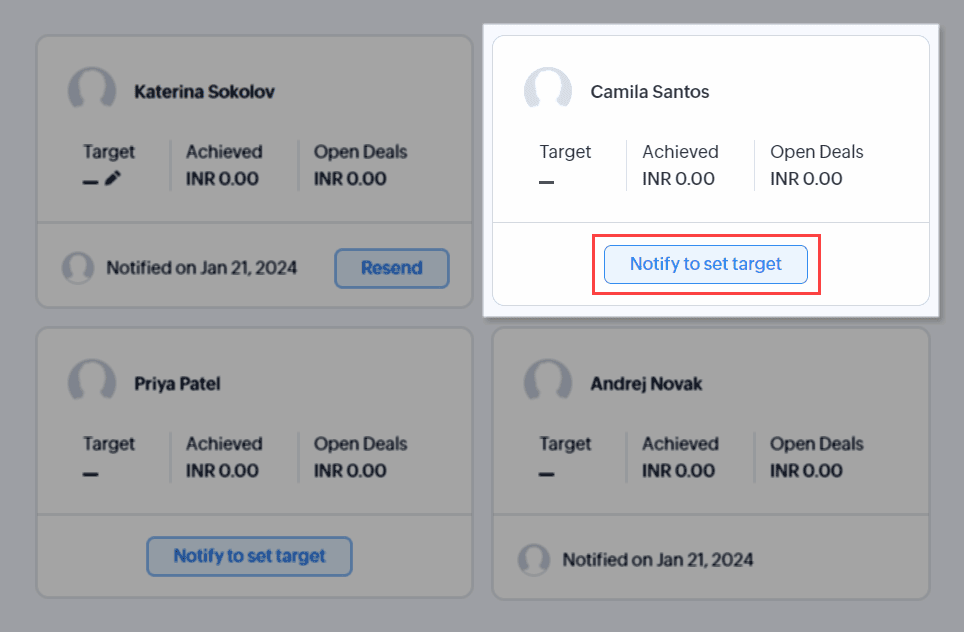Click the 'Notified on Jan 21, 2024' text for Andrej
The height and width of the screenshot is (632, 964).
click(657, 560)
